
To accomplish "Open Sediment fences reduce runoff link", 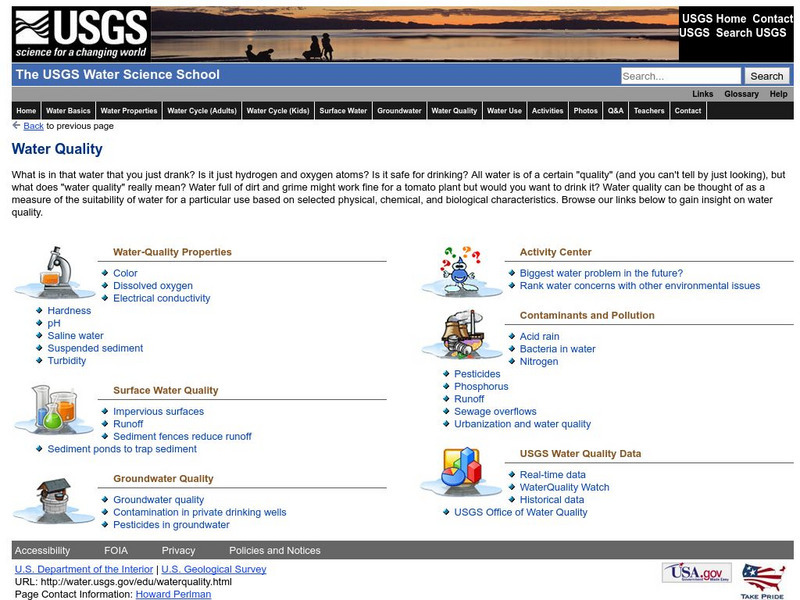I will click(x=182, y=436).
